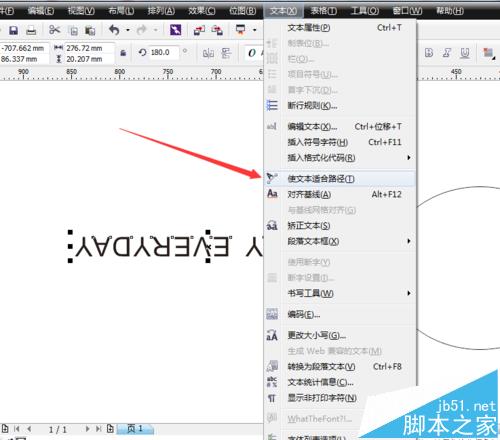The height and width of the screenshot is (440, 500).
Task: Expand Paragraph Text Frame (段落文本框) submenu
Action: pos(340,241)
